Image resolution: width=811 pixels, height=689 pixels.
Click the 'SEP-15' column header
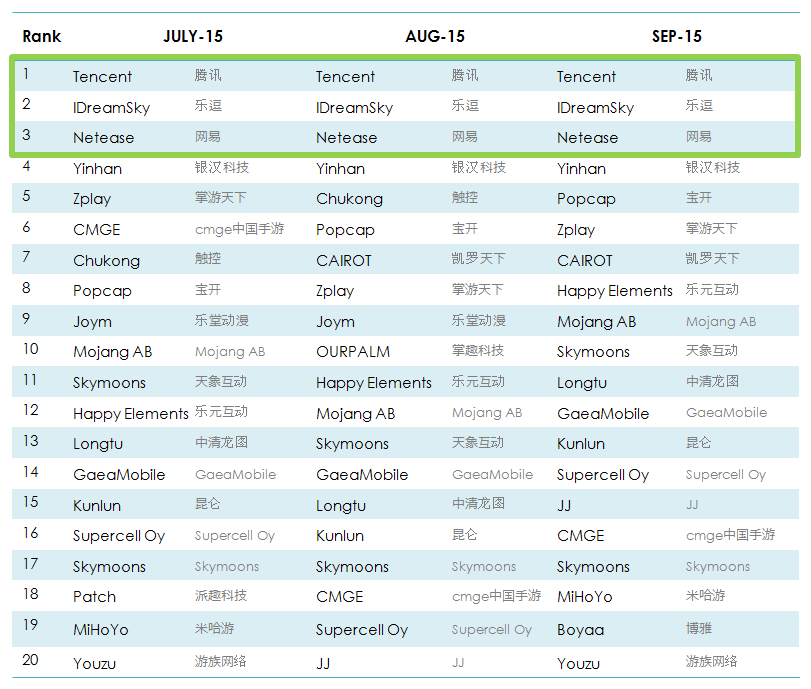coord(677,36)
